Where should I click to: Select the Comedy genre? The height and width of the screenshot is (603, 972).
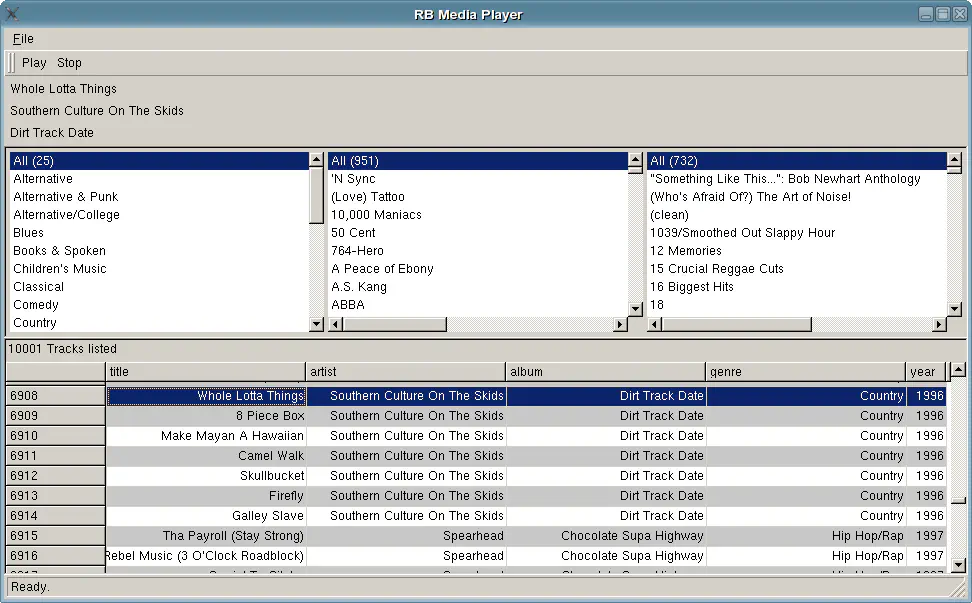click(x=35, y=304)
